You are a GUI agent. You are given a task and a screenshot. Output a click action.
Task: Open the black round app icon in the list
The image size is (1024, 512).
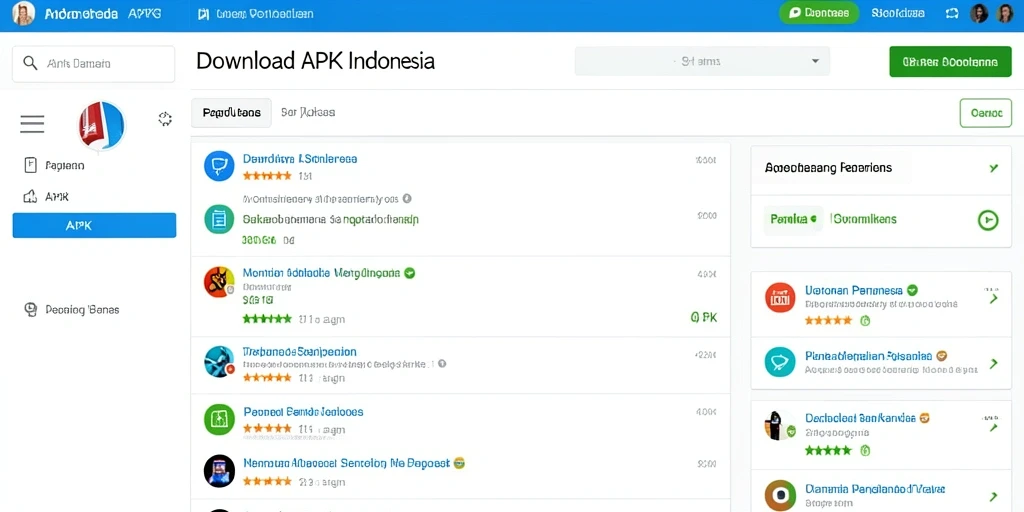pos(219,470)
